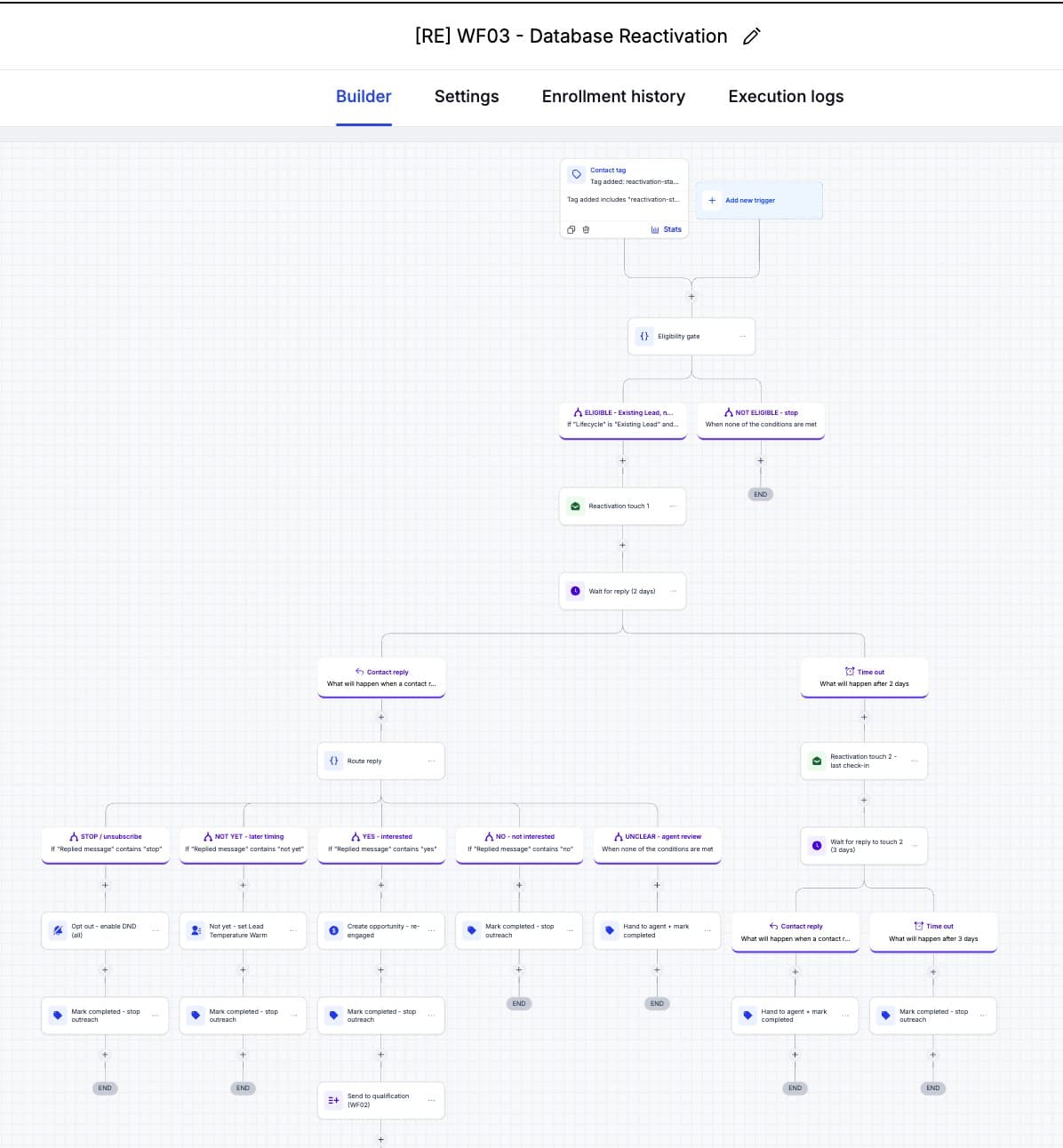Screen dimensions: 1063x1148
Task: Click tag icon on Hand to agent under UNCLEAR
Action: (x=610, y=930)
